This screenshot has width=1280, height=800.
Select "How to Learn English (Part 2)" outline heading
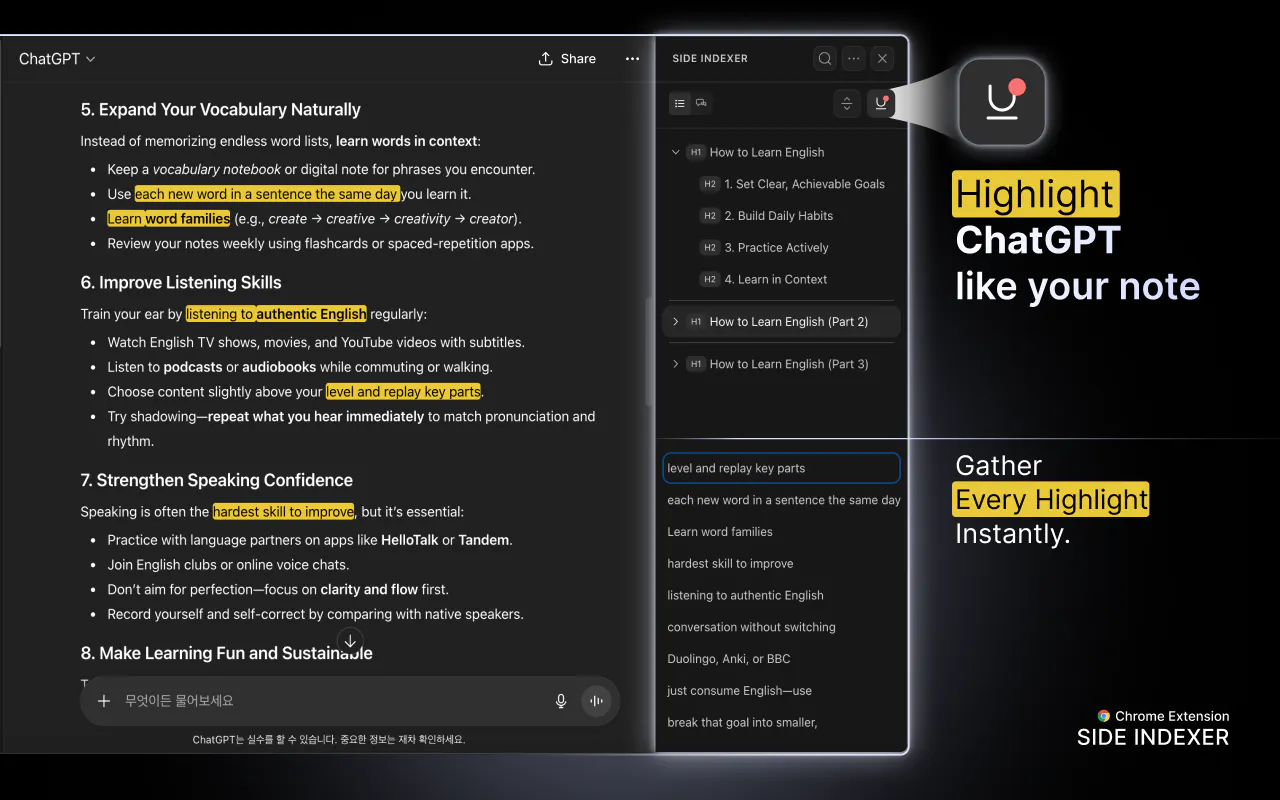coord(789,322)
